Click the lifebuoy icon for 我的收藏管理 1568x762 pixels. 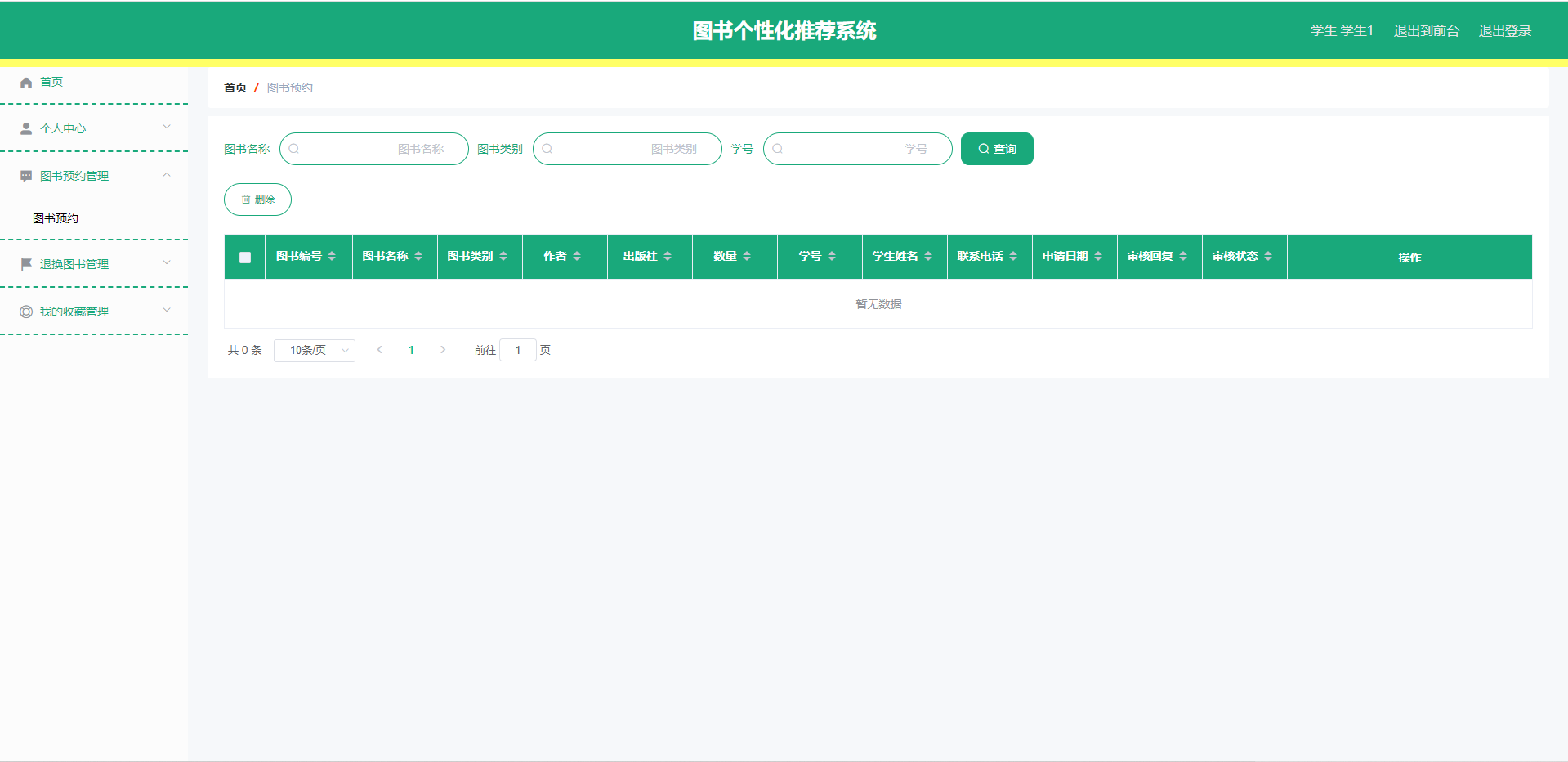26,312
